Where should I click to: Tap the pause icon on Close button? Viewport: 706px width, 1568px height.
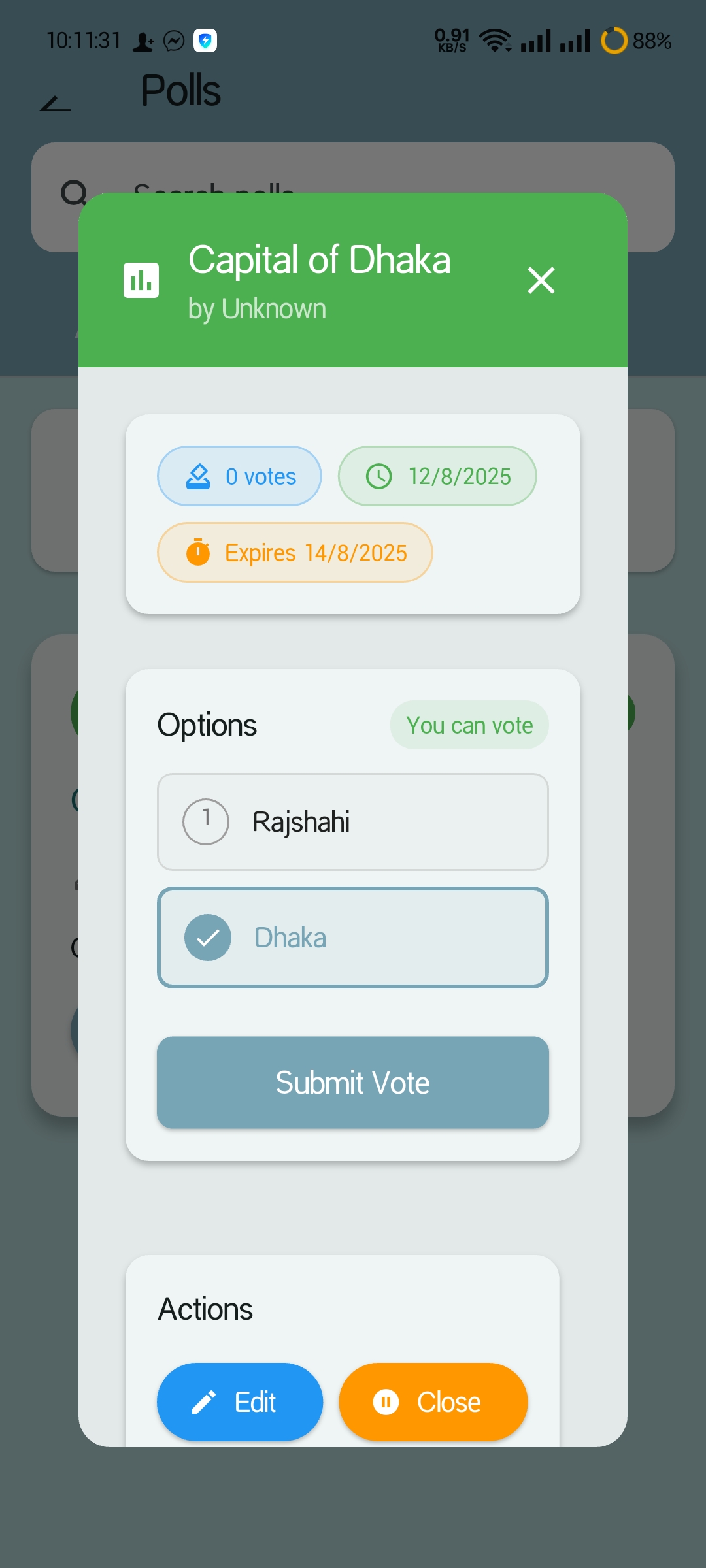coord(386,1402)
